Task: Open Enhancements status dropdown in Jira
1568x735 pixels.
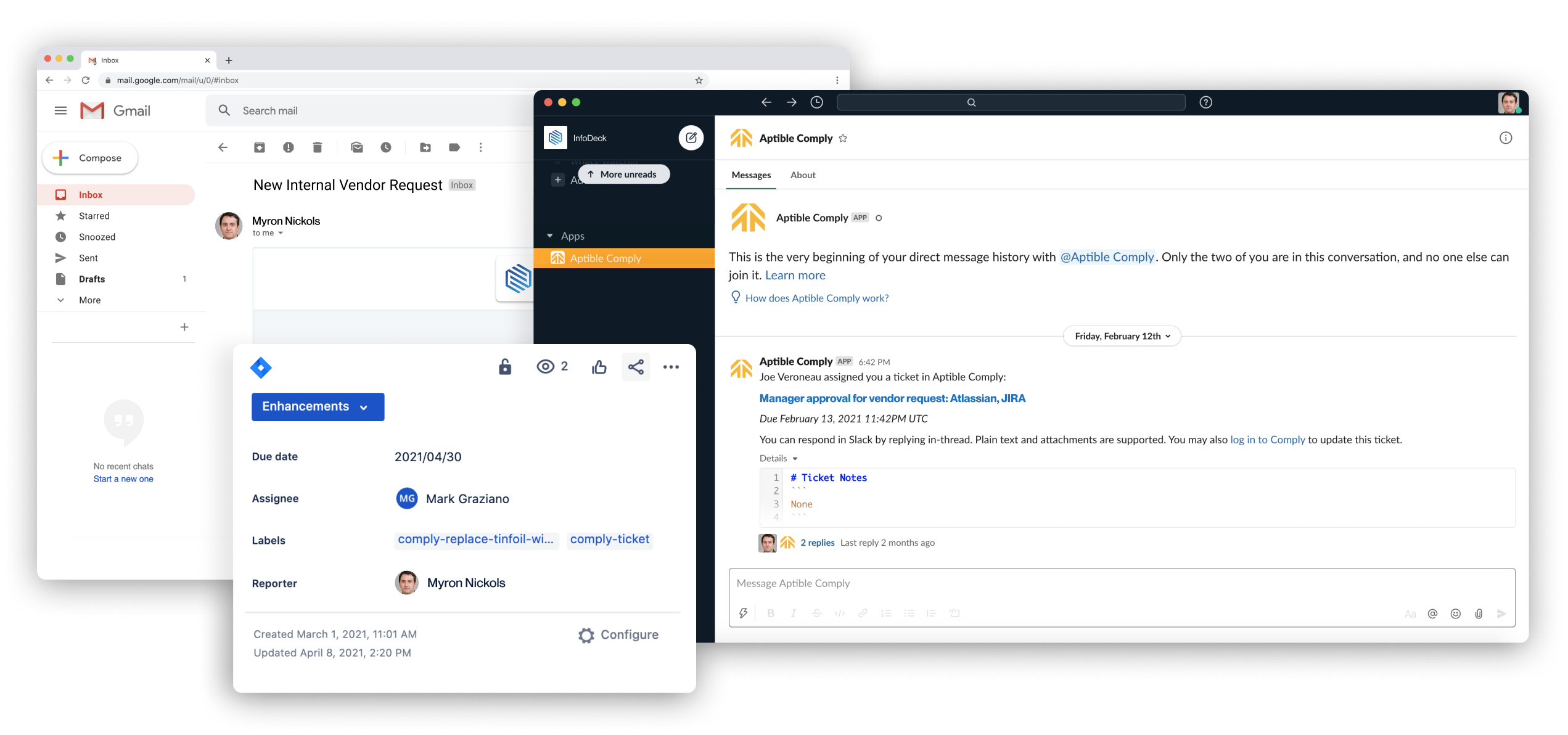Action: [x=318, y=407]
